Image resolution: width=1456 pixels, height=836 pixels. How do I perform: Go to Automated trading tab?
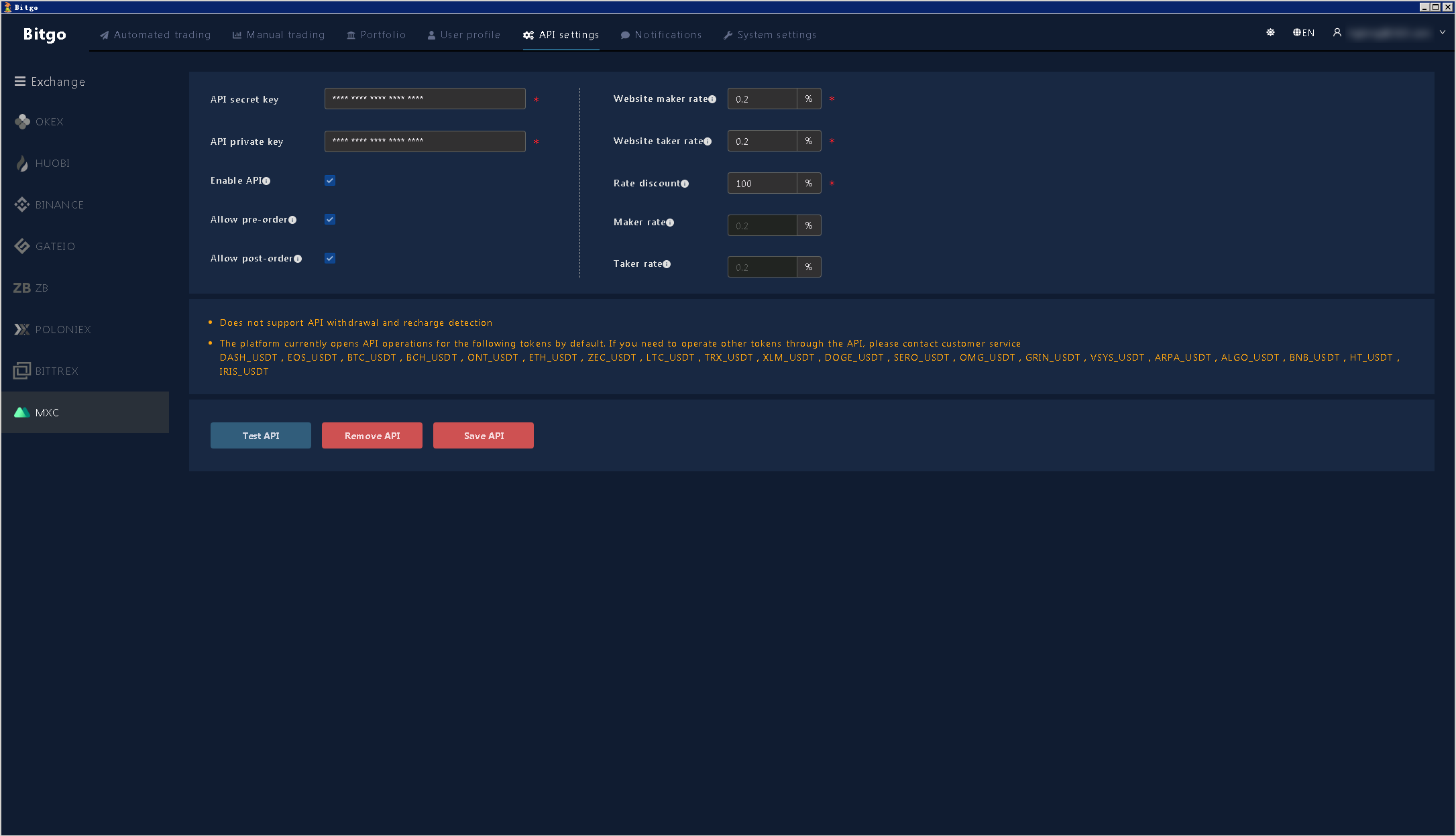(x=156, y=35)
